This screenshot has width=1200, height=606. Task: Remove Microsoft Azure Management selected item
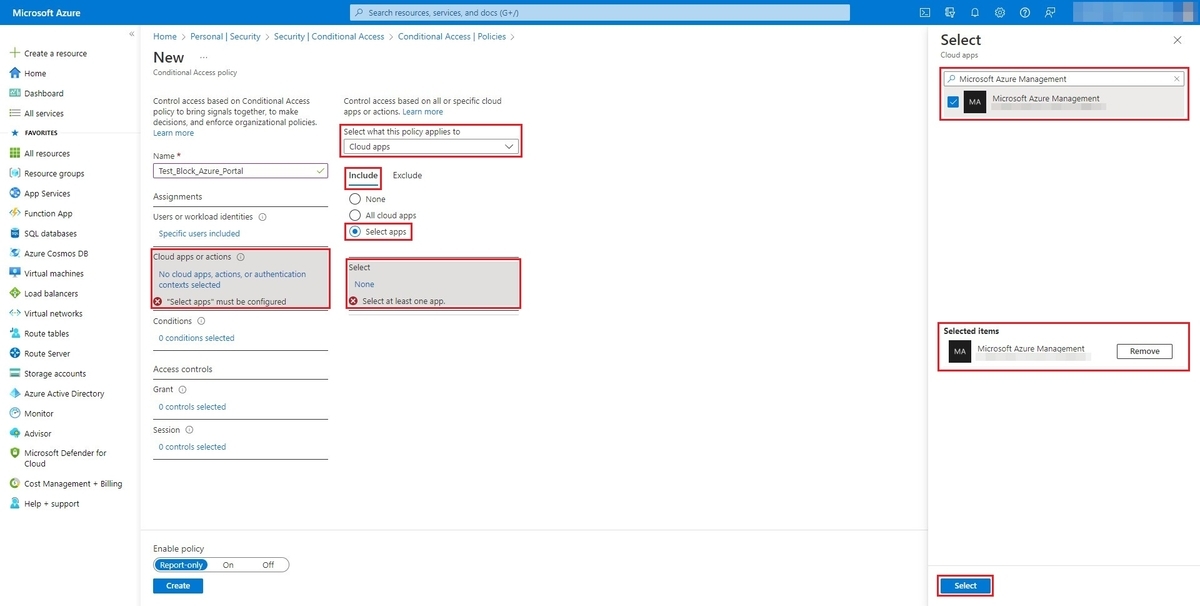point(1144,351)
